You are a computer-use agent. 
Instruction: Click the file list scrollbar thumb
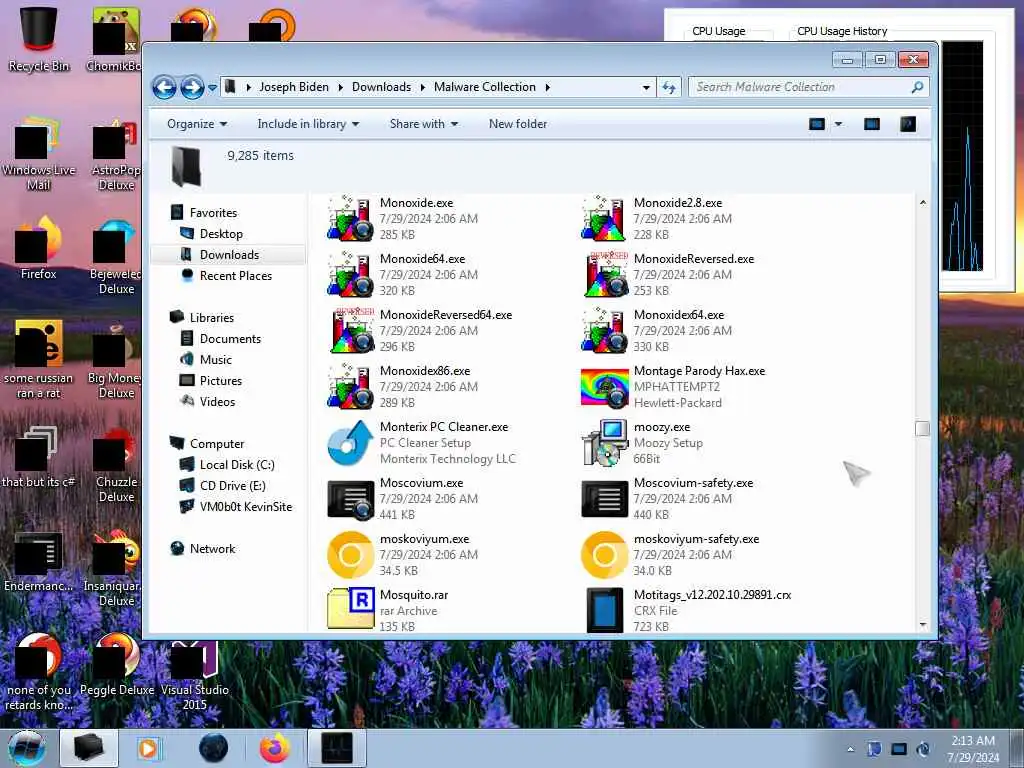922,428
